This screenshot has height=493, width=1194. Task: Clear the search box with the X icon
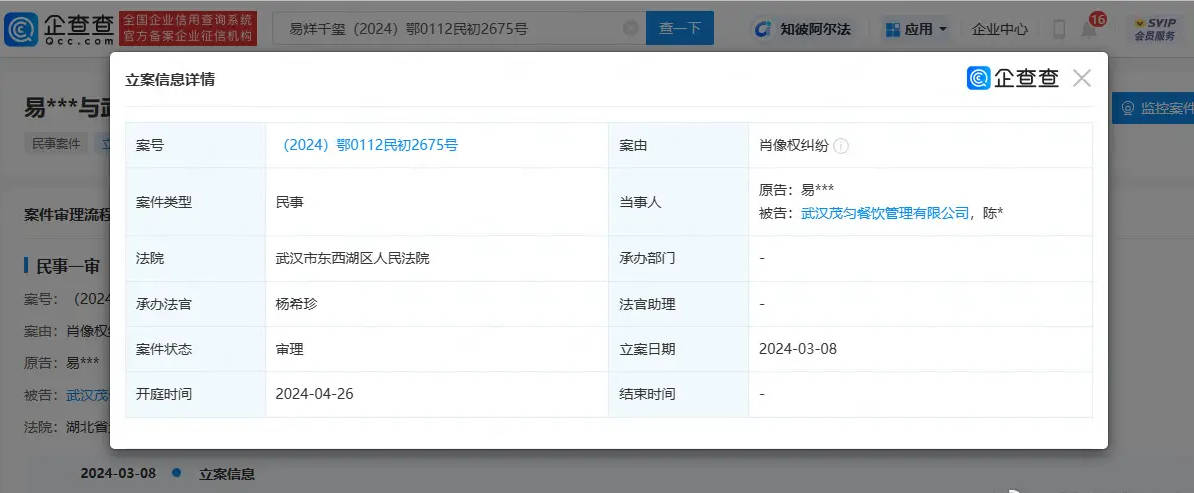pyautogui.click(x=630, y=29)
